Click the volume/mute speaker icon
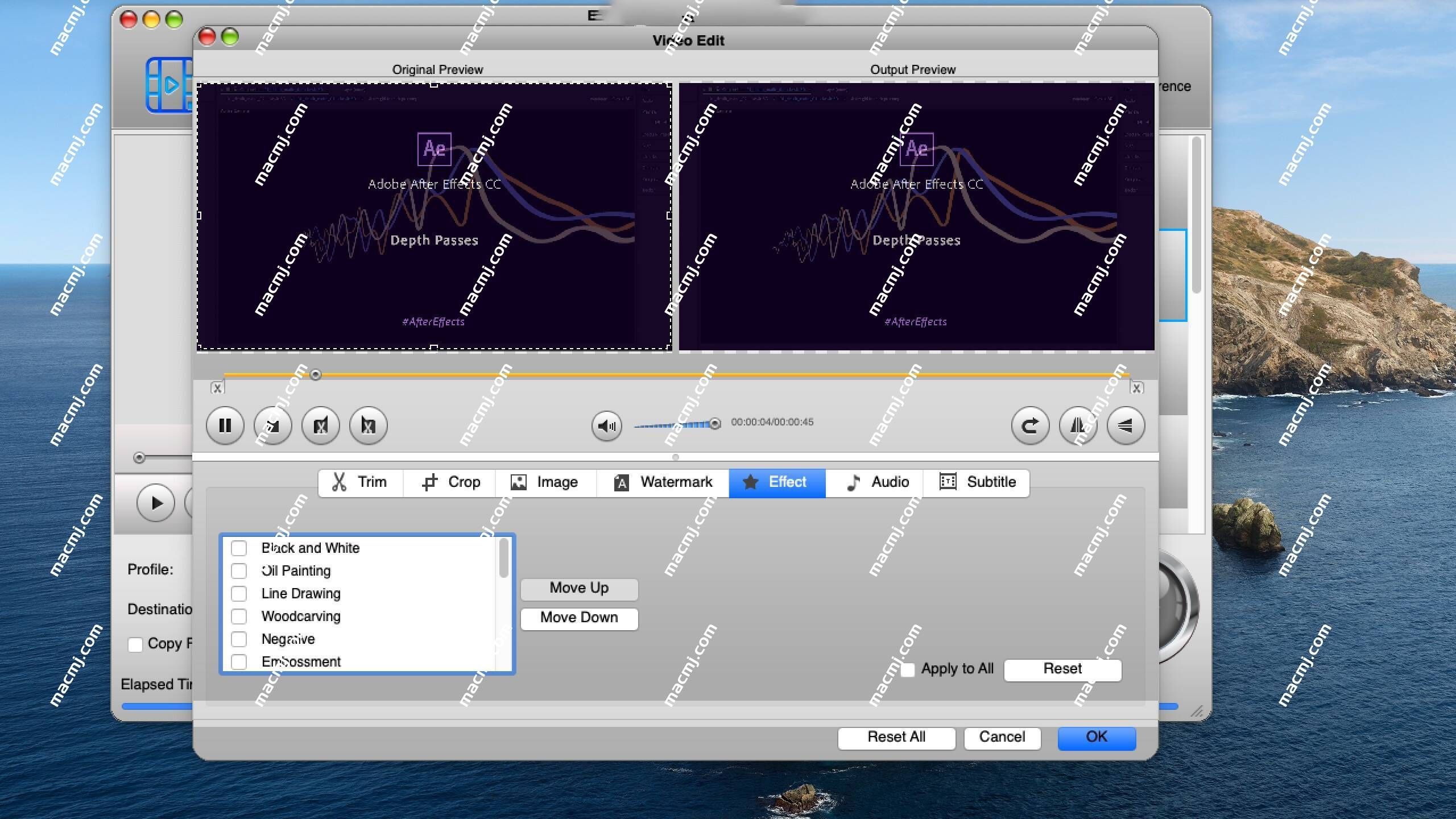The height and width of the screenshot is (819, 1456). coord(606,423)
